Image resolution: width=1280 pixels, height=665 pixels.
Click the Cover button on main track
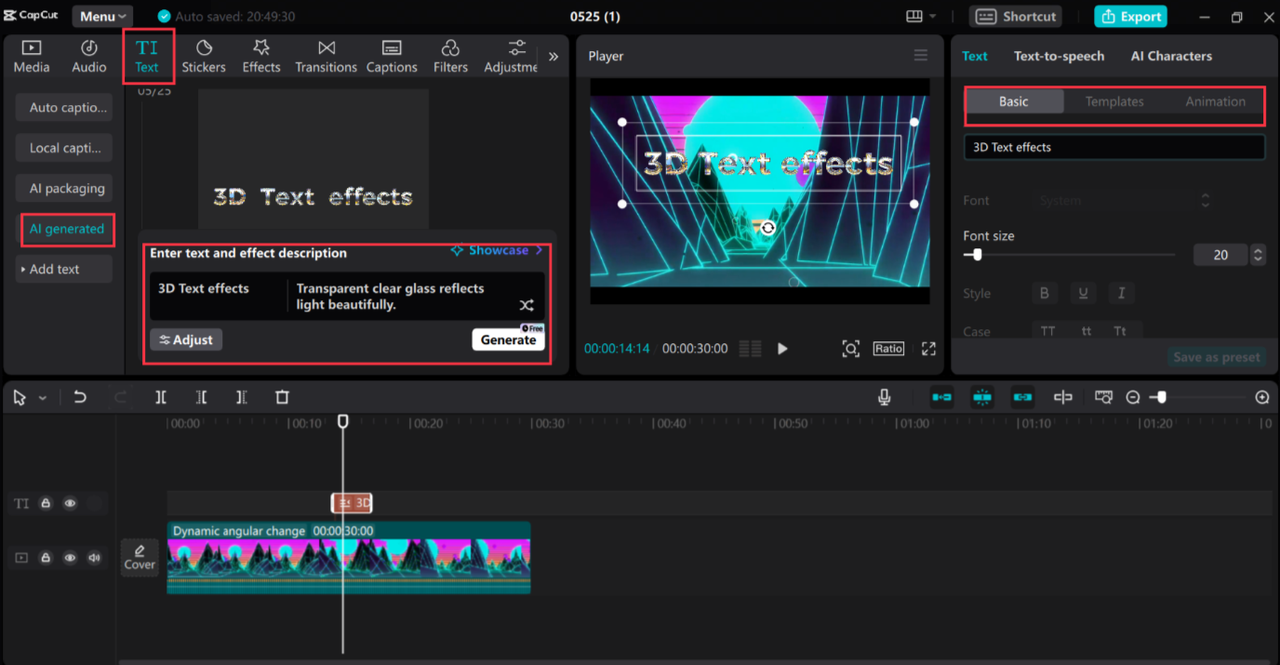[x=139, y=557]
